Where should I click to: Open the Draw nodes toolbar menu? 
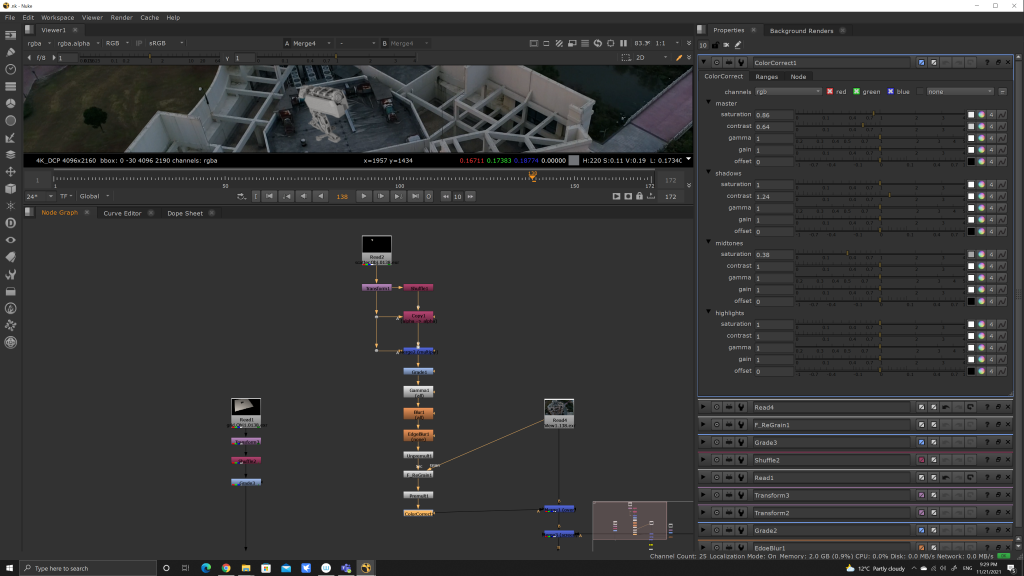point(11,51)
